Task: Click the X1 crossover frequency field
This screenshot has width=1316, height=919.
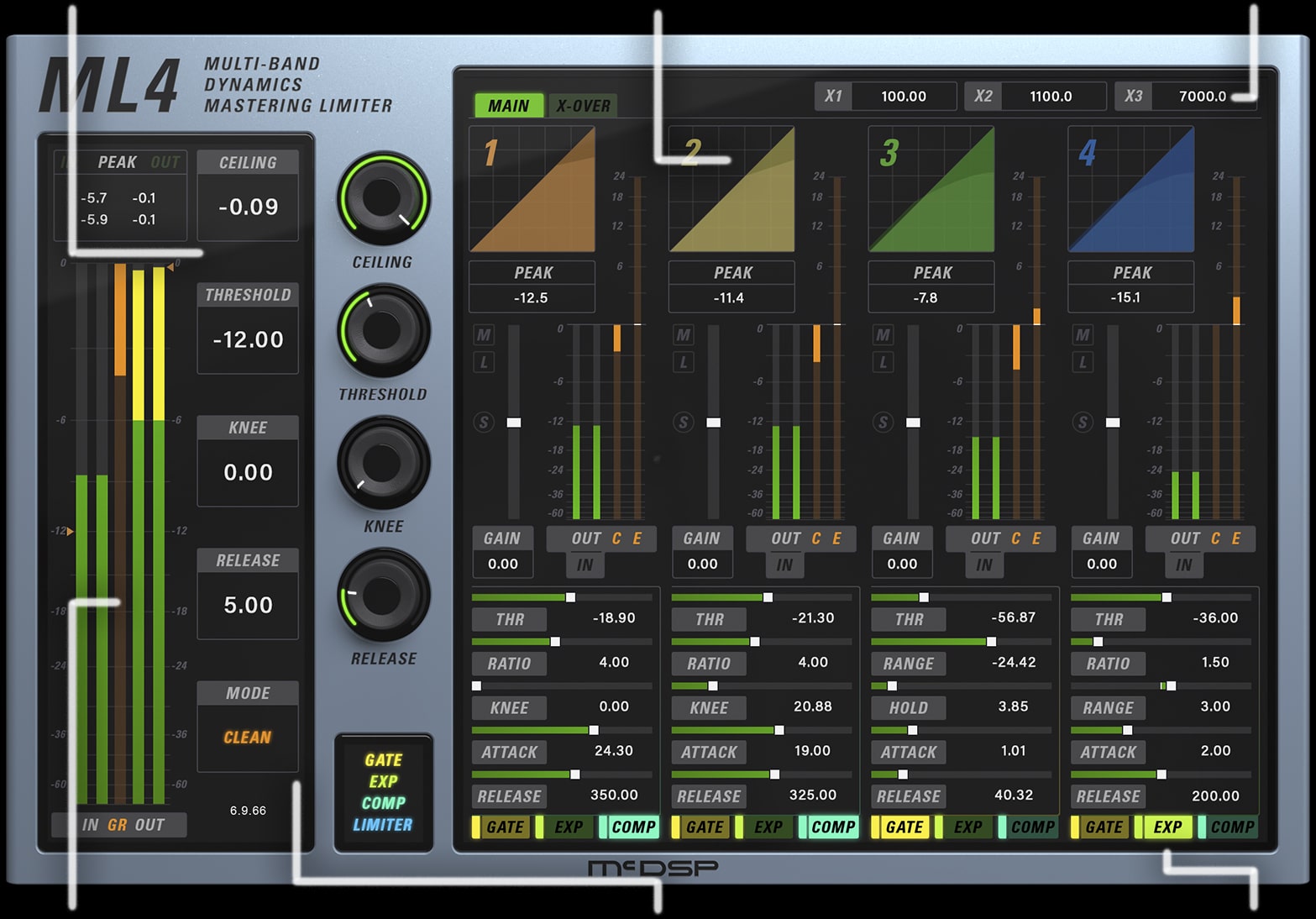Action: [903, 97]
